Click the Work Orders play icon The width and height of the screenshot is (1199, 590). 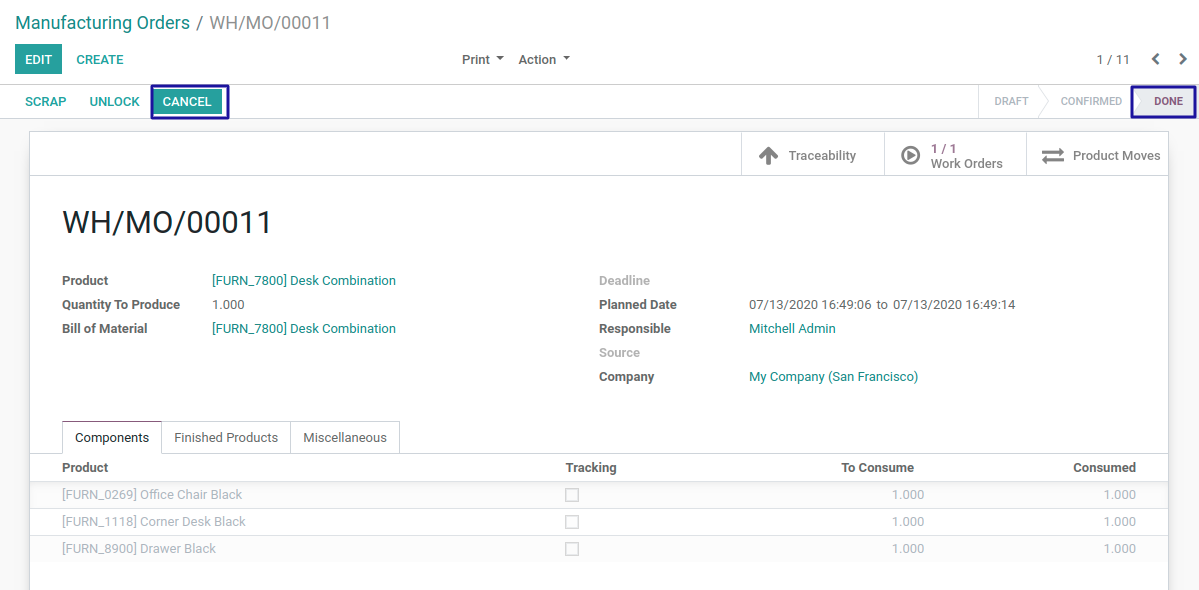pos(910,156)
